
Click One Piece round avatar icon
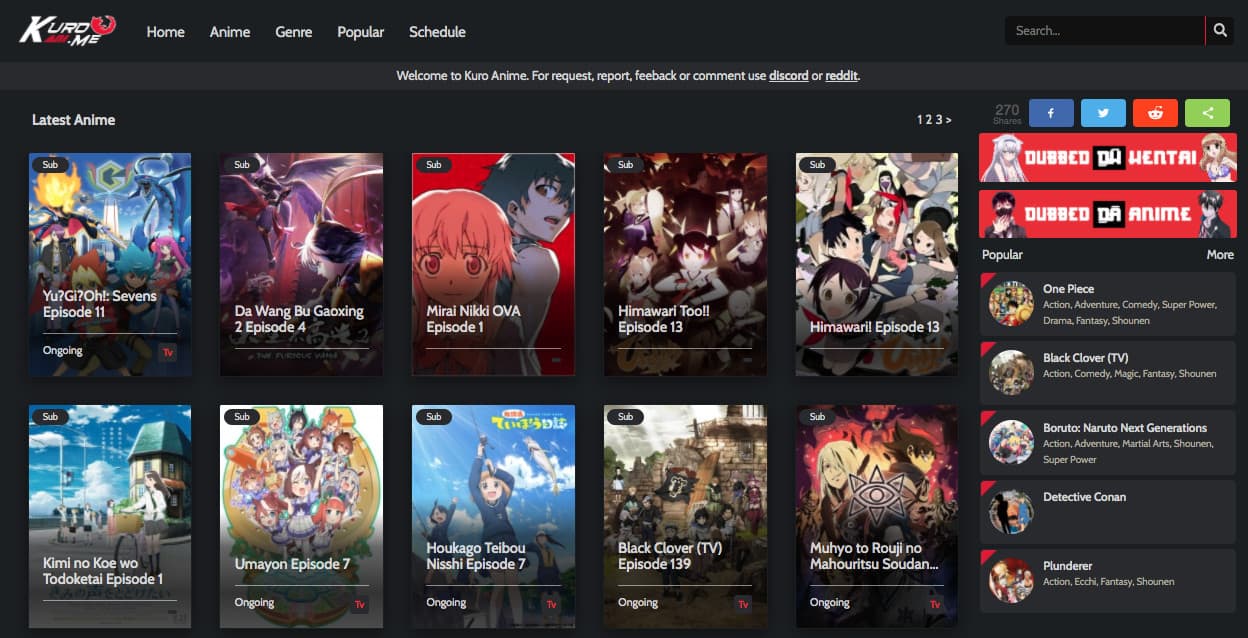tap(1011, 303)
